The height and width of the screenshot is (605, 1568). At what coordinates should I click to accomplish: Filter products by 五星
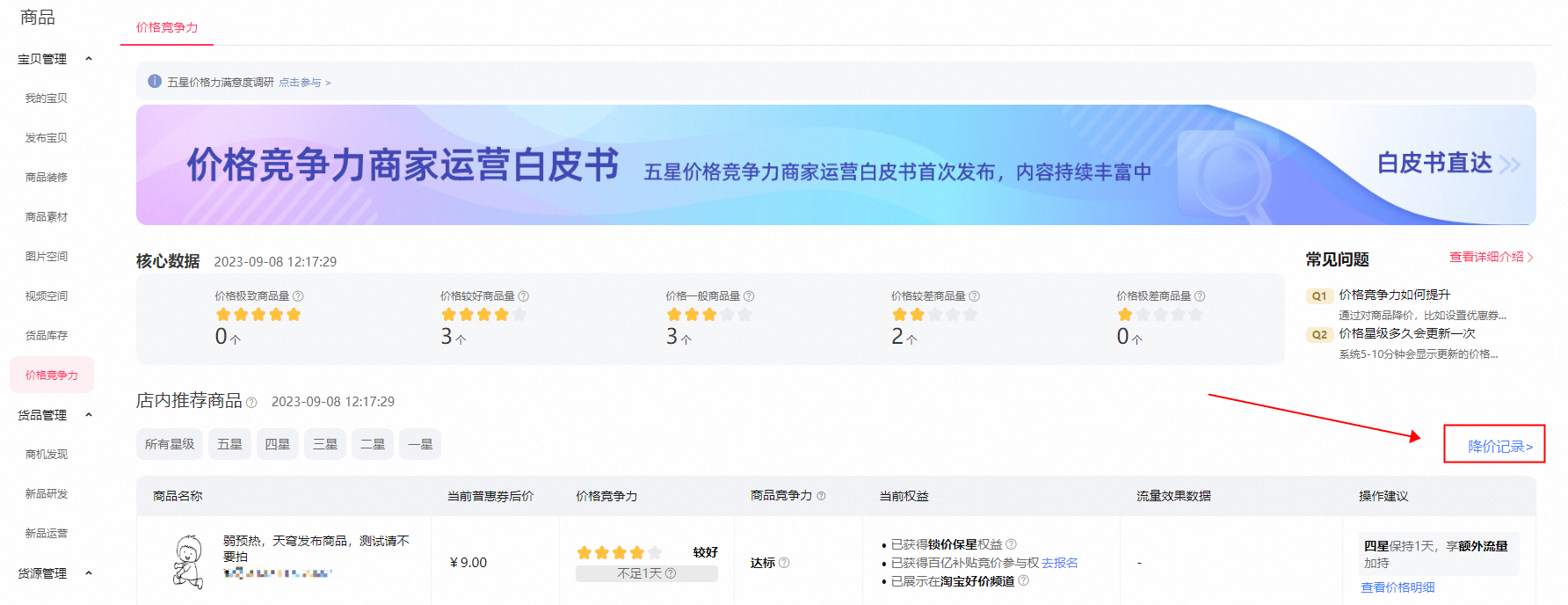click(229, 444)
